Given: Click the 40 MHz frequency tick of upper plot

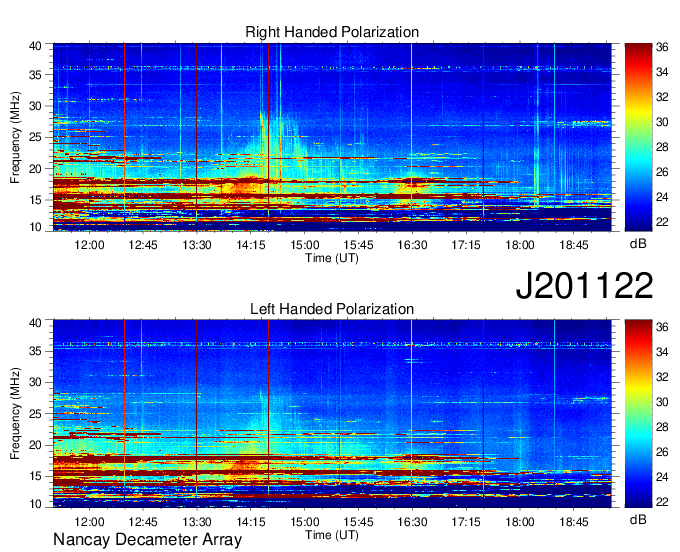Looking at the screenshot, I should click(35, 46).
